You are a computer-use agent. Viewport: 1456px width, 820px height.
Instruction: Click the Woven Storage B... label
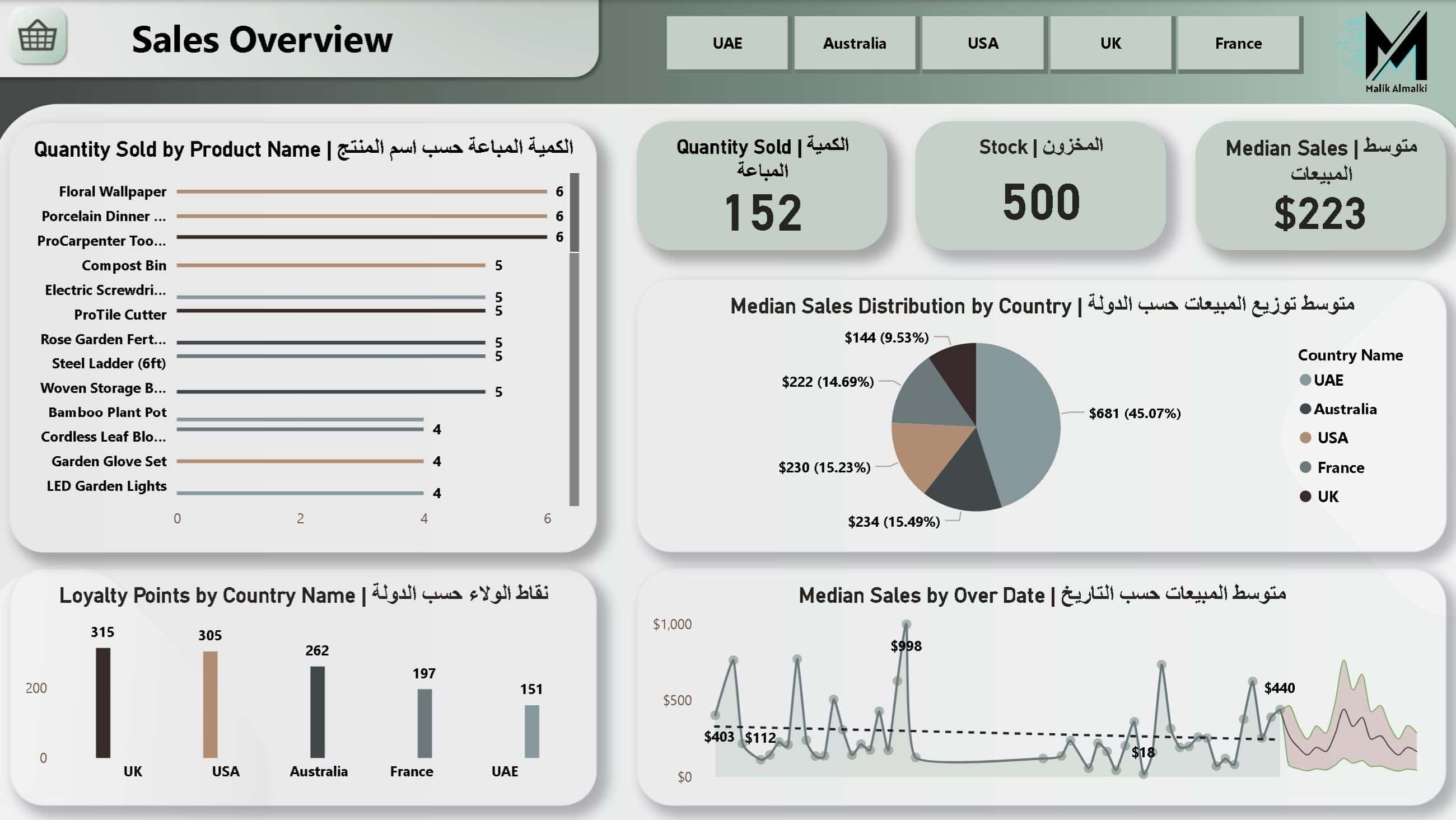tap(104, 388)
